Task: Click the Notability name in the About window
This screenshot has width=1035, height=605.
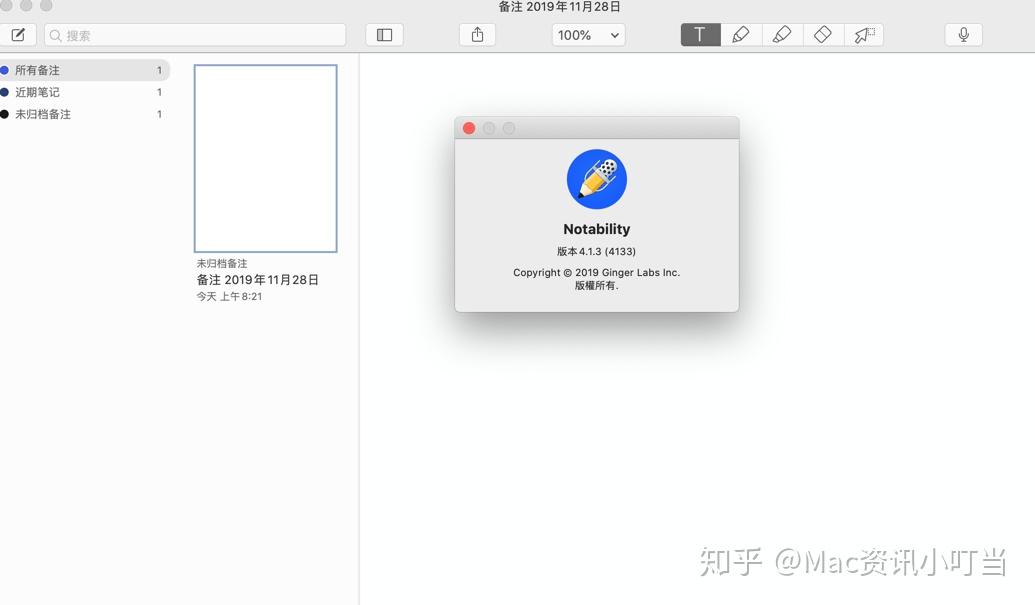Action: pos(596,228)
